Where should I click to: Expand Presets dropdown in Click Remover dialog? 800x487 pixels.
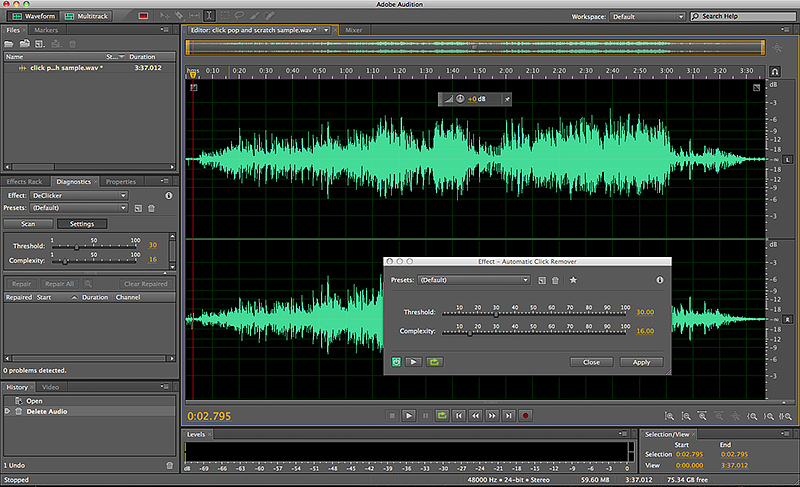(473, 281)
